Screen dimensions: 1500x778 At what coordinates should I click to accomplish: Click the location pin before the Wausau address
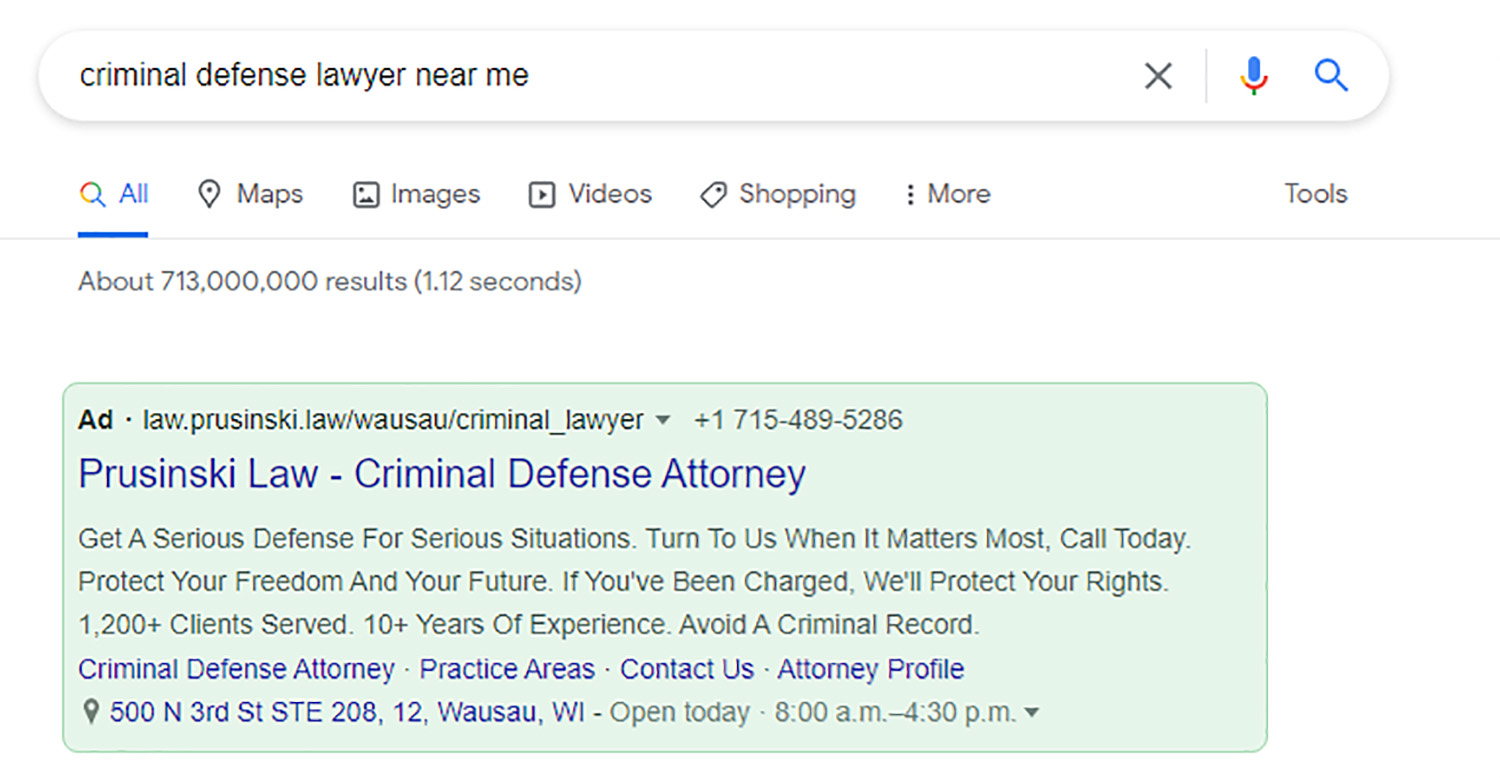91,712
